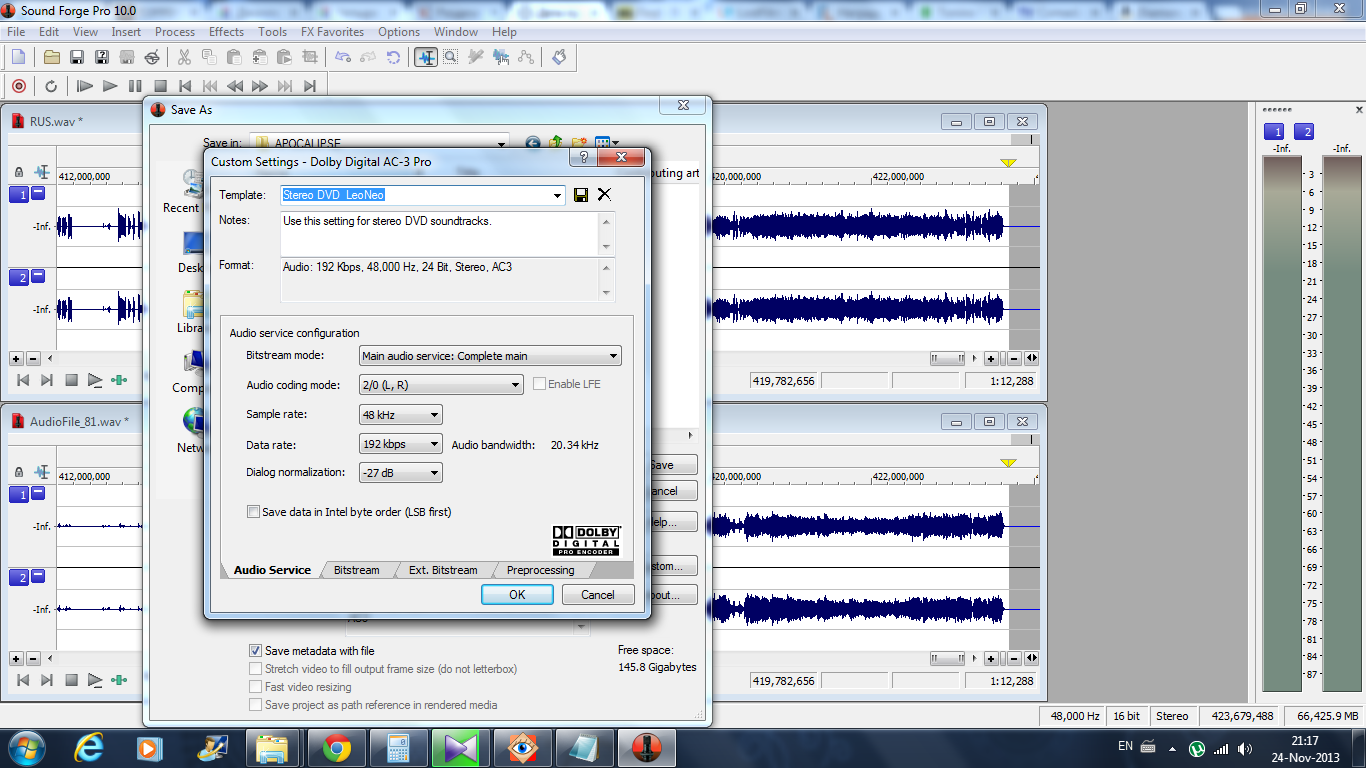
Task: Toggle Stretch video to fill output frame
Action: pyautogui.click(x=255, y=669)
